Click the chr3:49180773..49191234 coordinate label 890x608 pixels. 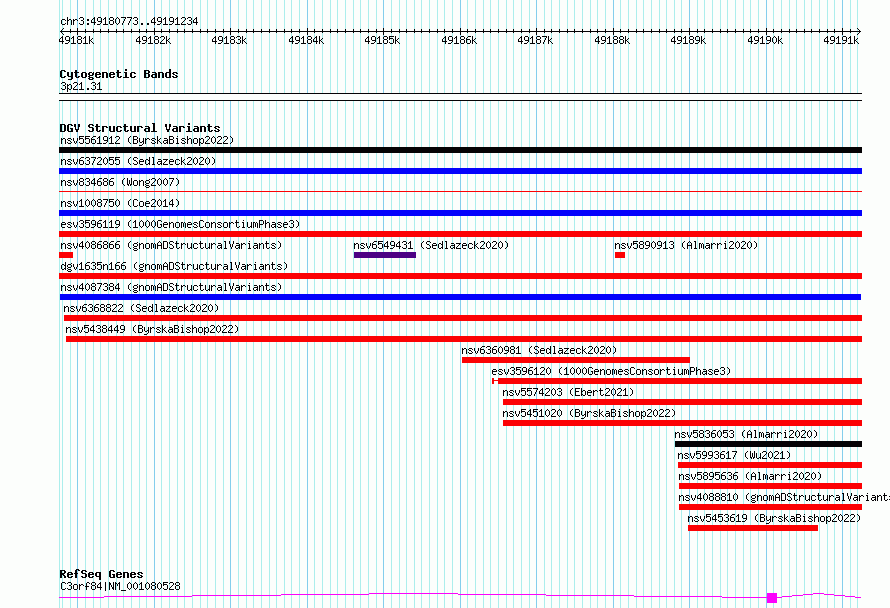pyautogui.click(x=129, y=22)
